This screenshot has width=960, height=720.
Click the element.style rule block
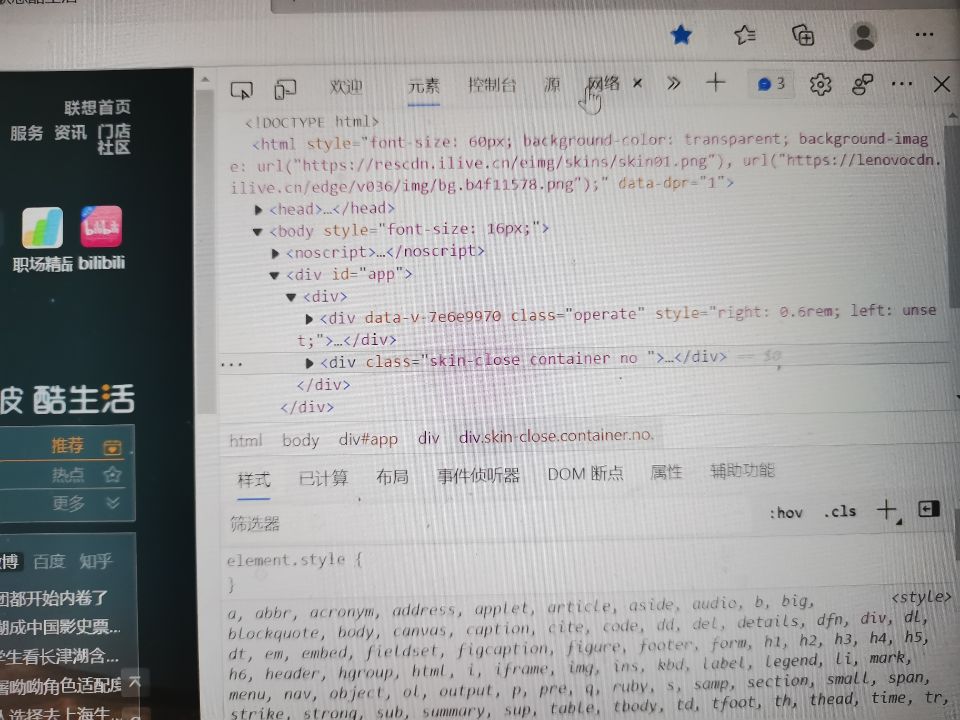(294, 571)
